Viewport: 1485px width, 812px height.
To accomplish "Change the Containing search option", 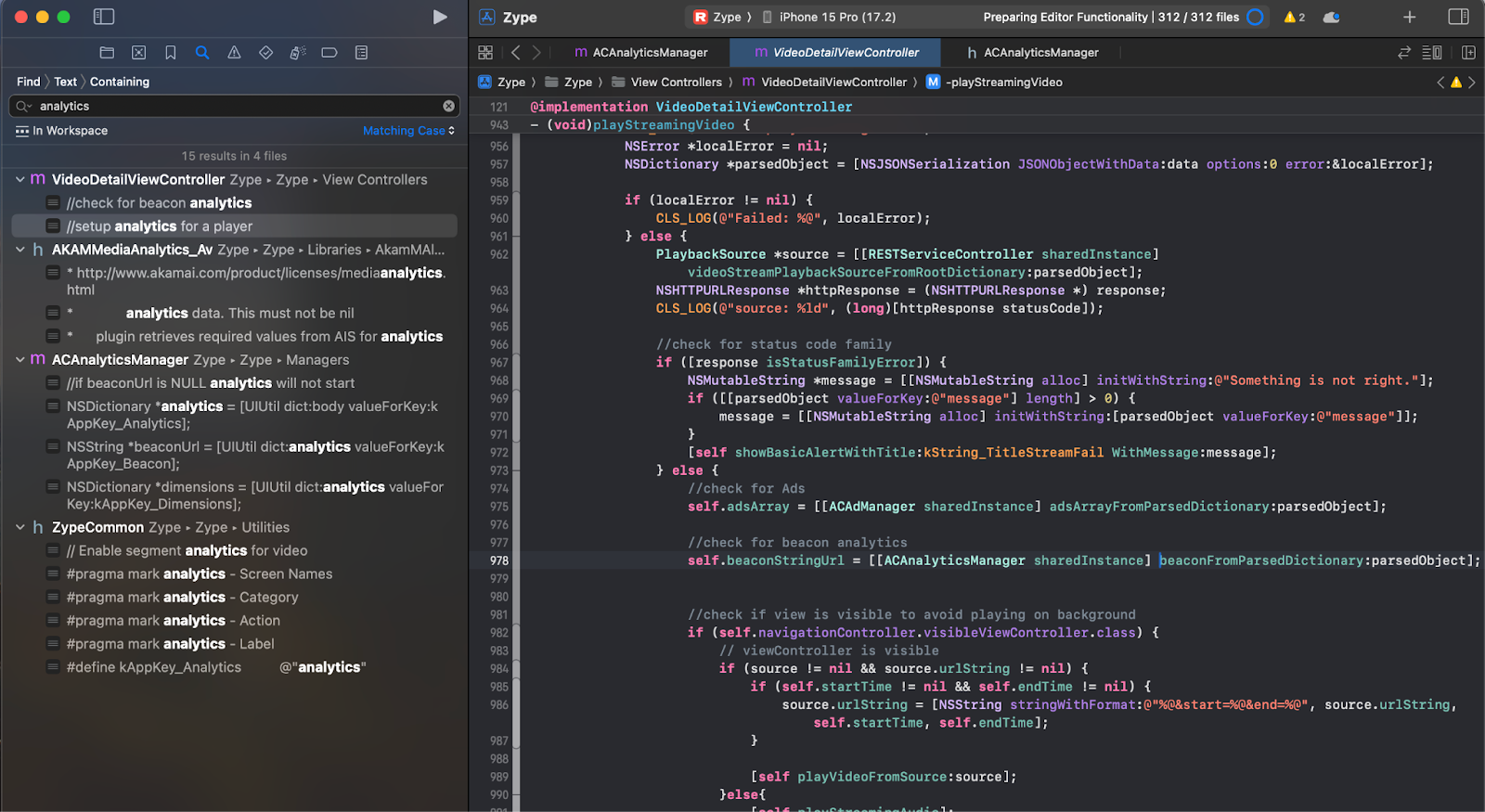I will [120, 82].
